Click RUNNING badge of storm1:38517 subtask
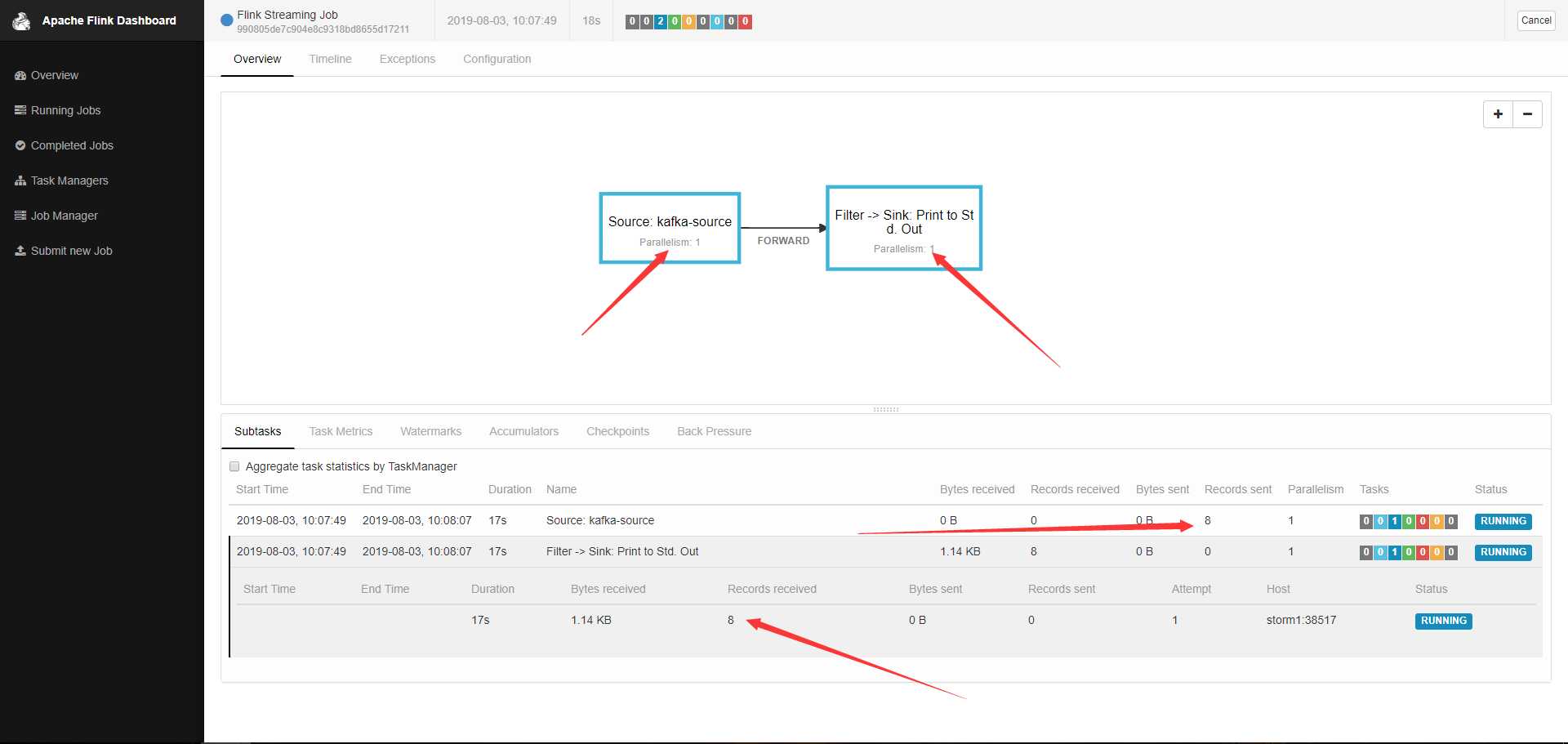This screenshot has width=1568, height=744. click(1443, 621)
